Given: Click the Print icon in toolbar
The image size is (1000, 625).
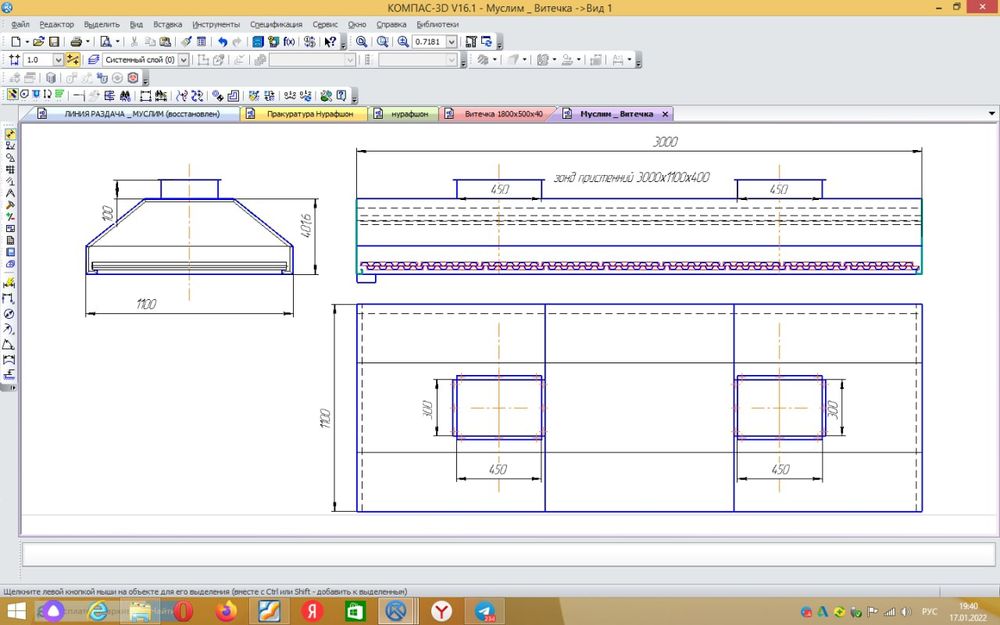Looking at the screenshot, I should click(76, 42).
